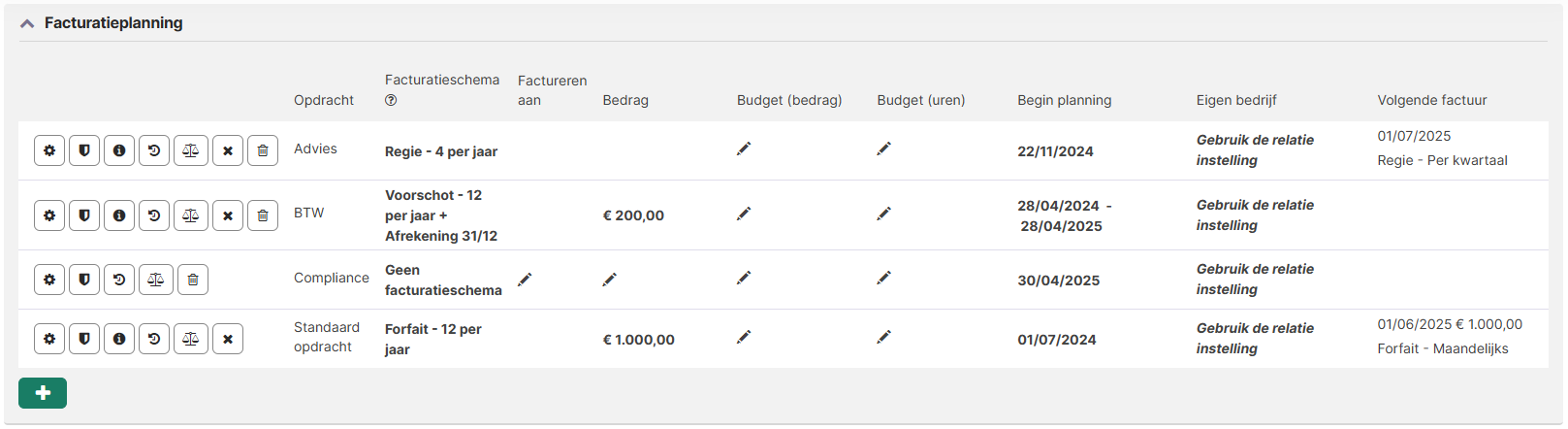1568x429 pixels.
Task: Click 'Gebruik de relatie instelling' in BTW row
Action: click(x=1255, y=214)
